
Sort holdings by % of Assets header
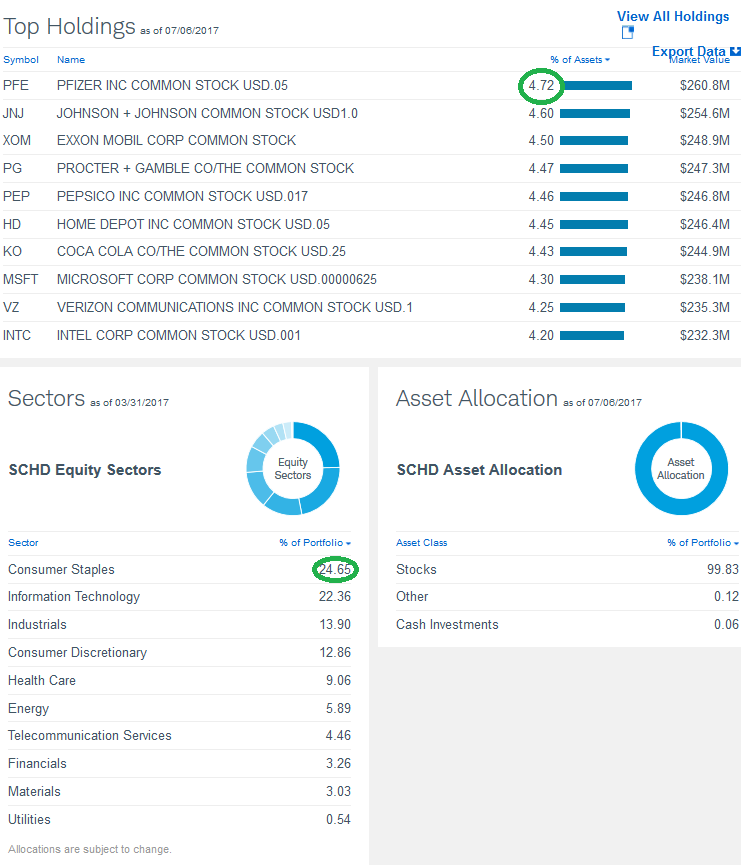[580, 60]
